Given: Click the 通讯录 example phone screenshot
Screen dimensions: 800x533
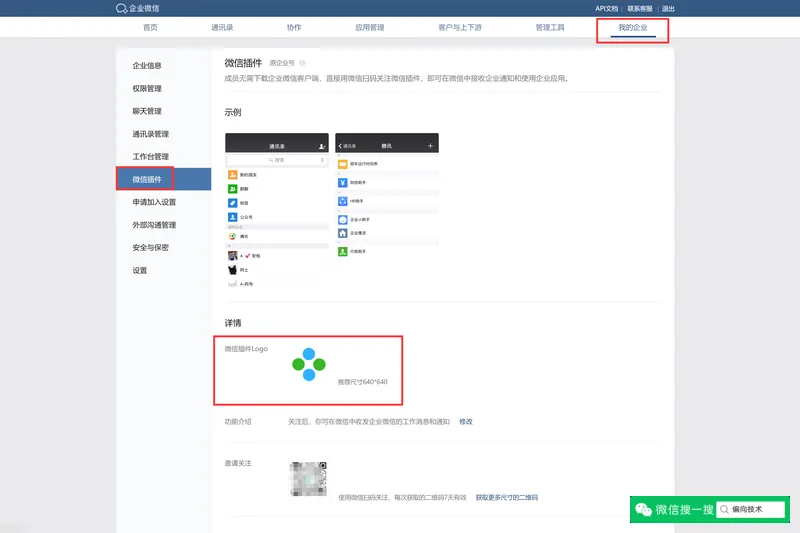Looking at the screenshot, I should (277, 211).
